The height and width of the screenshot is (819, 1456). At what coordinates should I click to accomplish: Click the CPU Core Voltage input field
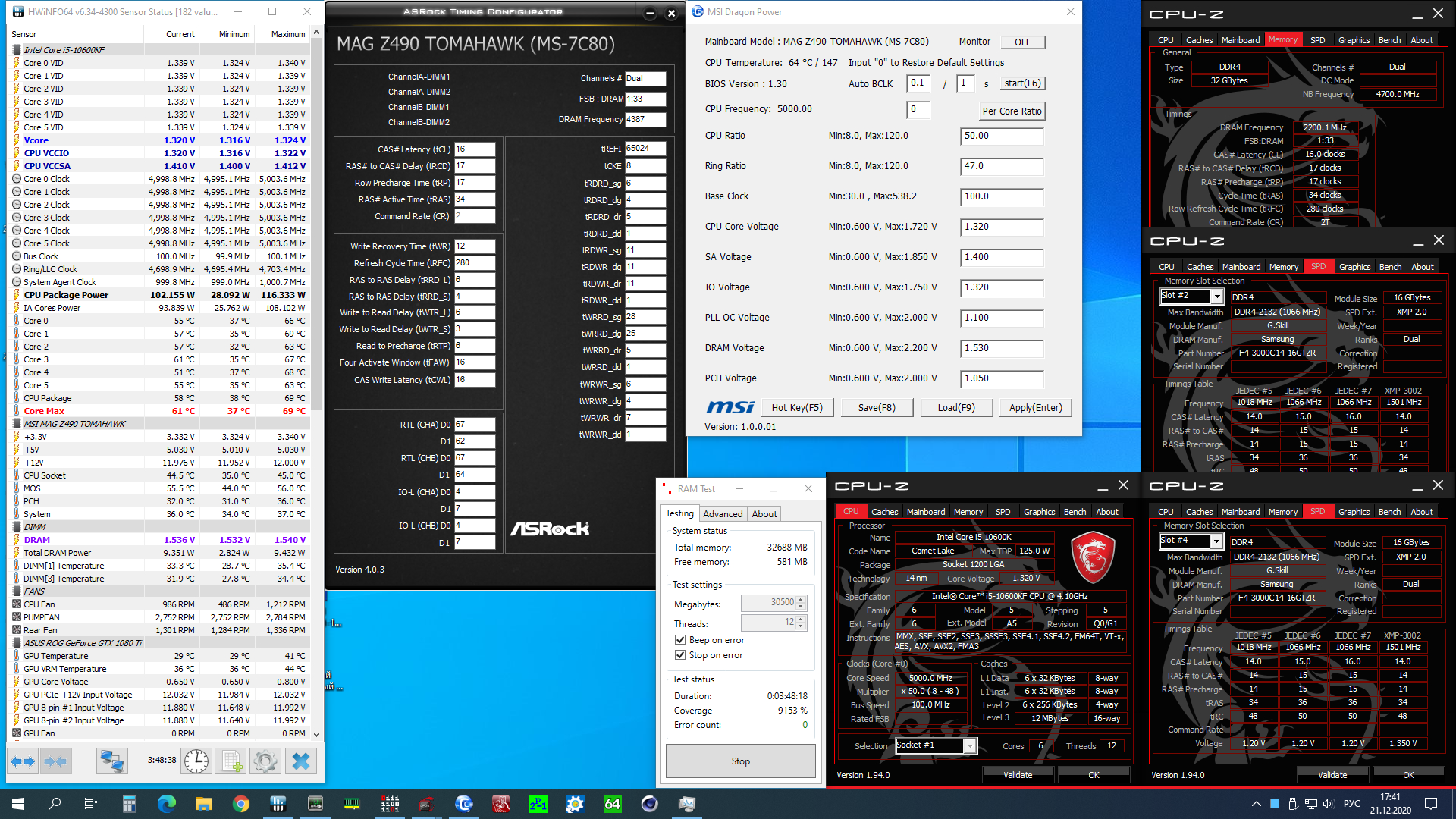point(1002,227)
